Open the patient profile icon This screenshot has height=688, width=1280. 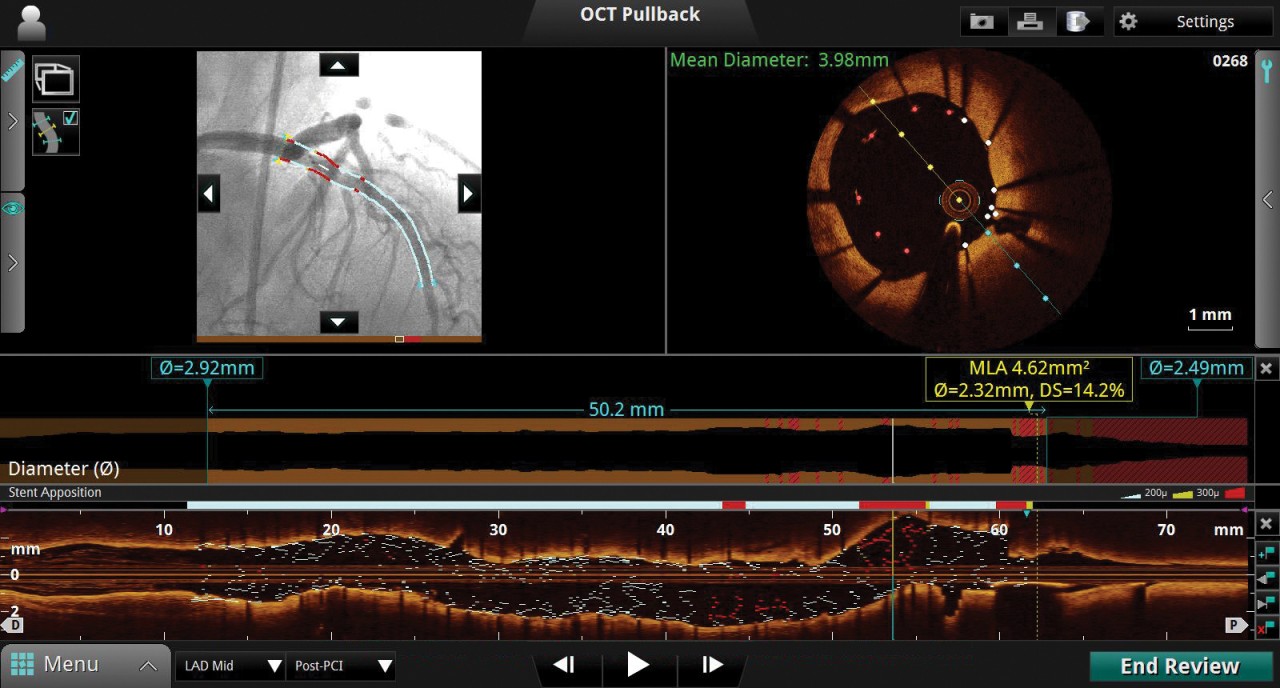tap(31, 22)
